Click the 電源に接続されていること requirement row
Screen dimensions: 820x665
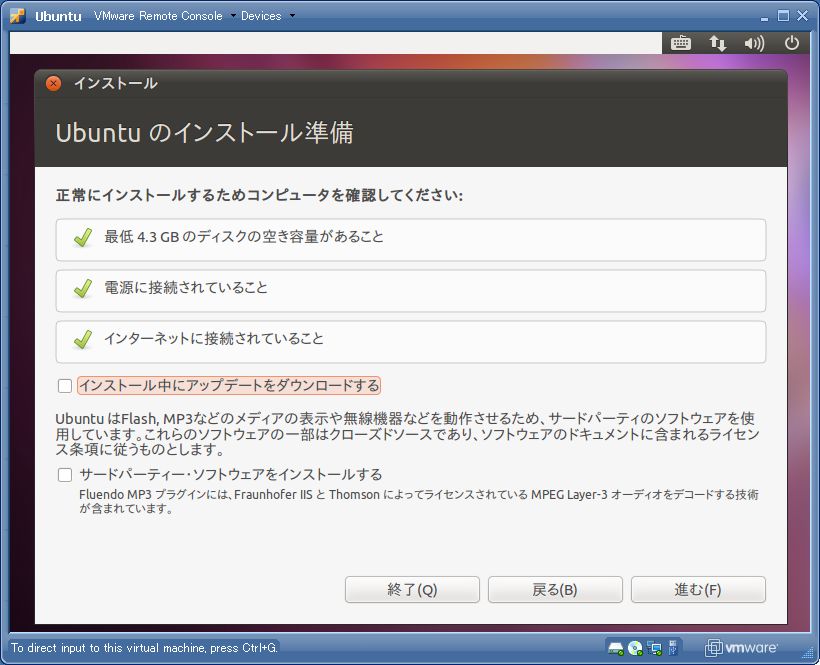click(411, 291)
